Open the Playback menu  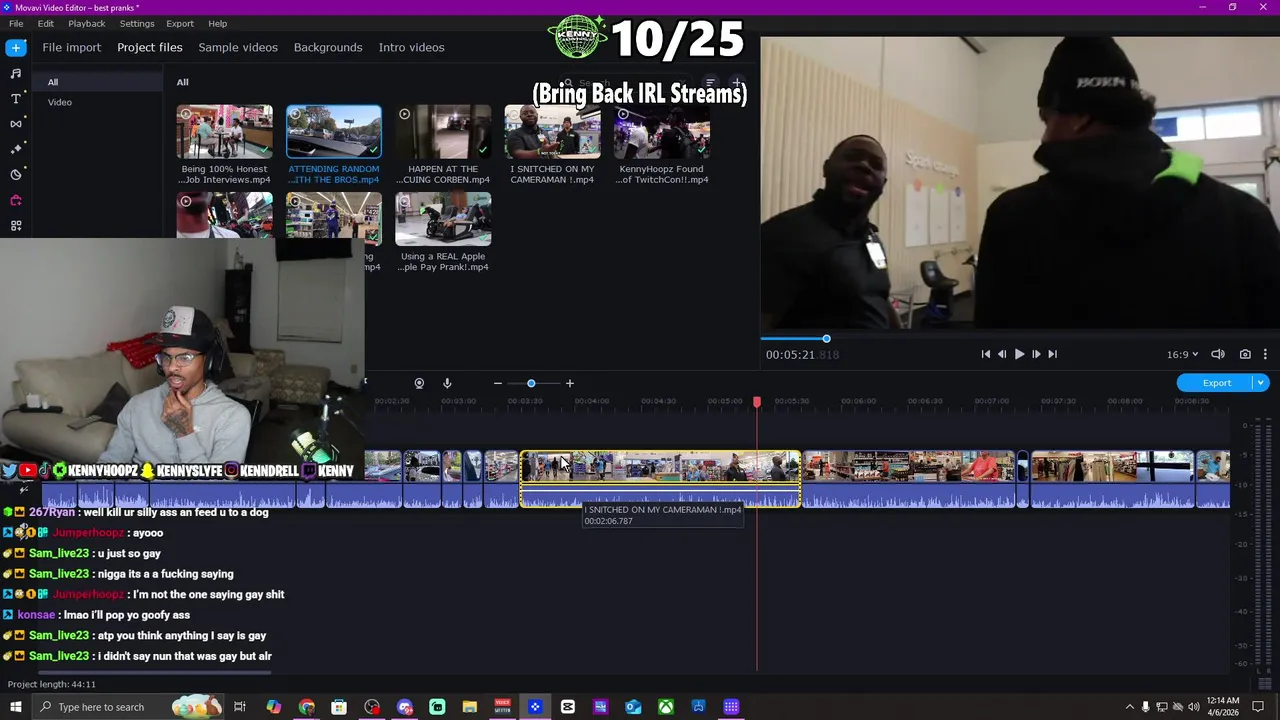point(87,23)
